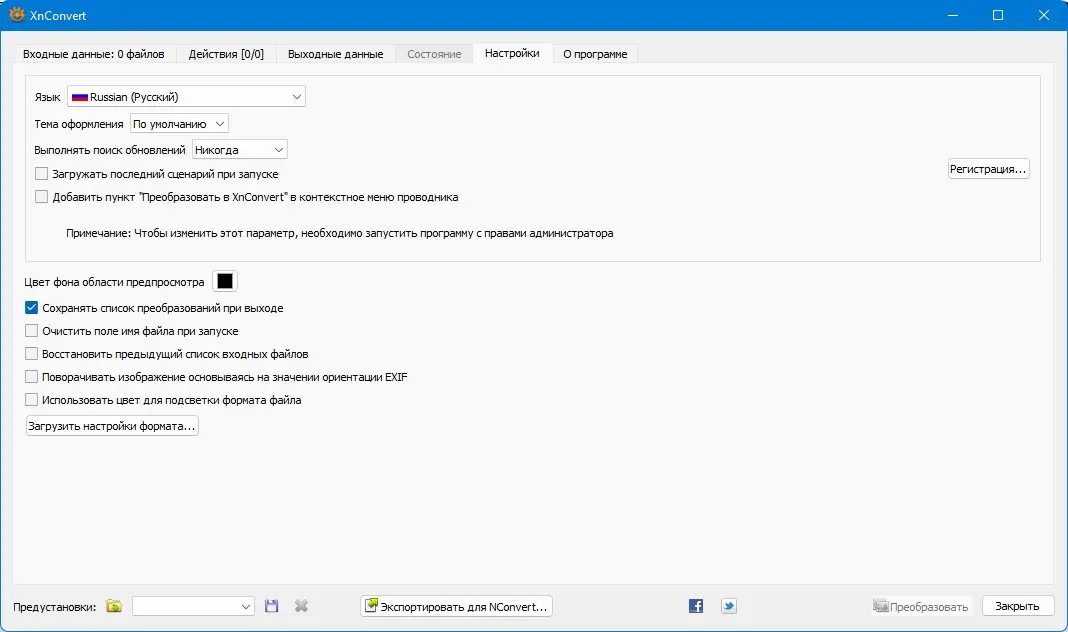The height and width of the screenshot is (632, 1068).
Task: Click the 'Примечание' administrator note text
Action: [x=339, y=233]
